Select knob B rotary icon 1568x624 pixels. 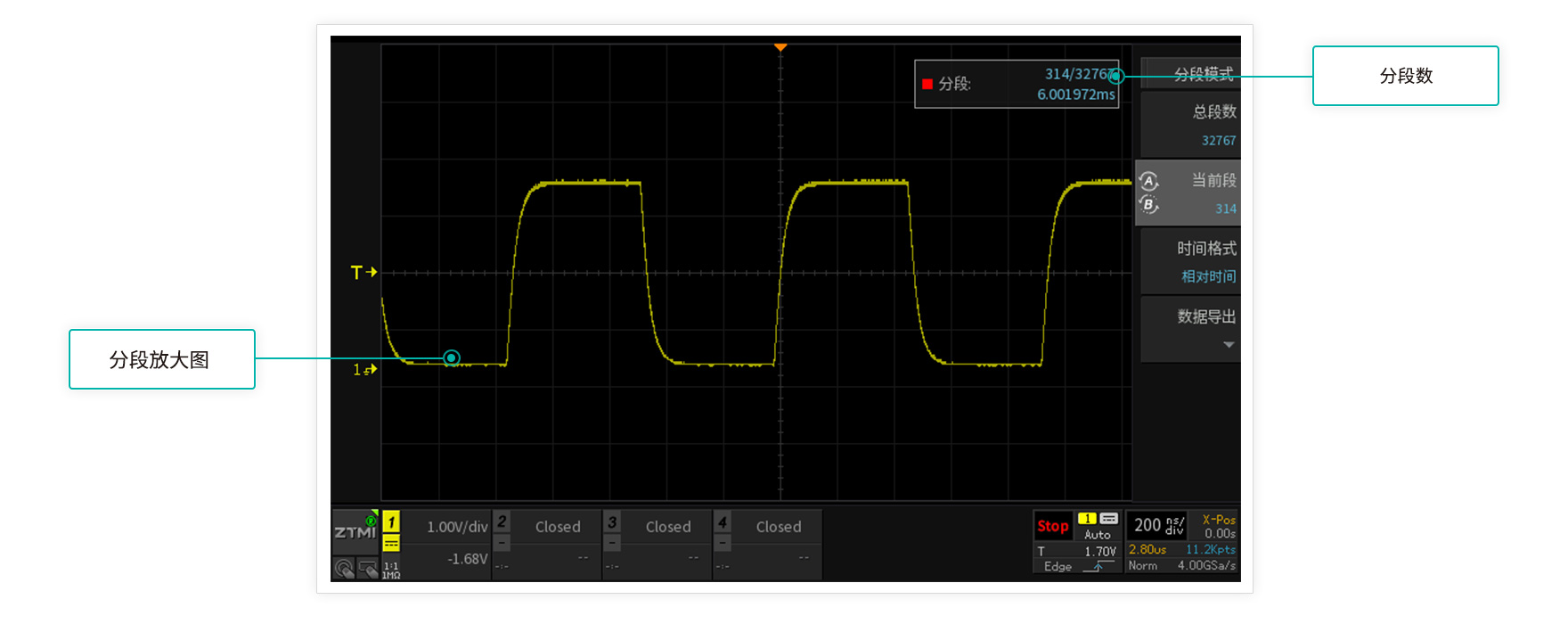(x=1149, y=205)
